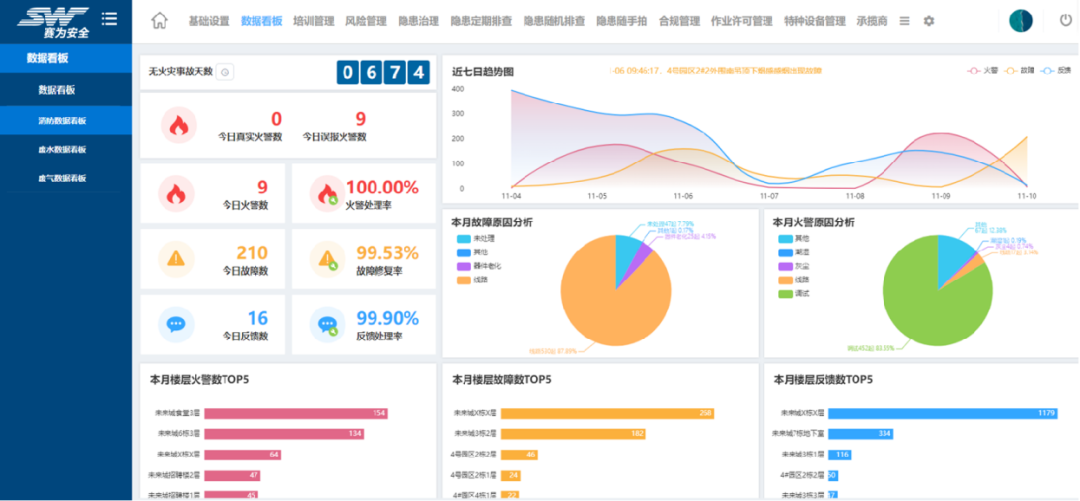Open the 风险管理 top menu
The height and width of the screenshot is (501, 1080).
pyautogui.click(x=365, y=21)
